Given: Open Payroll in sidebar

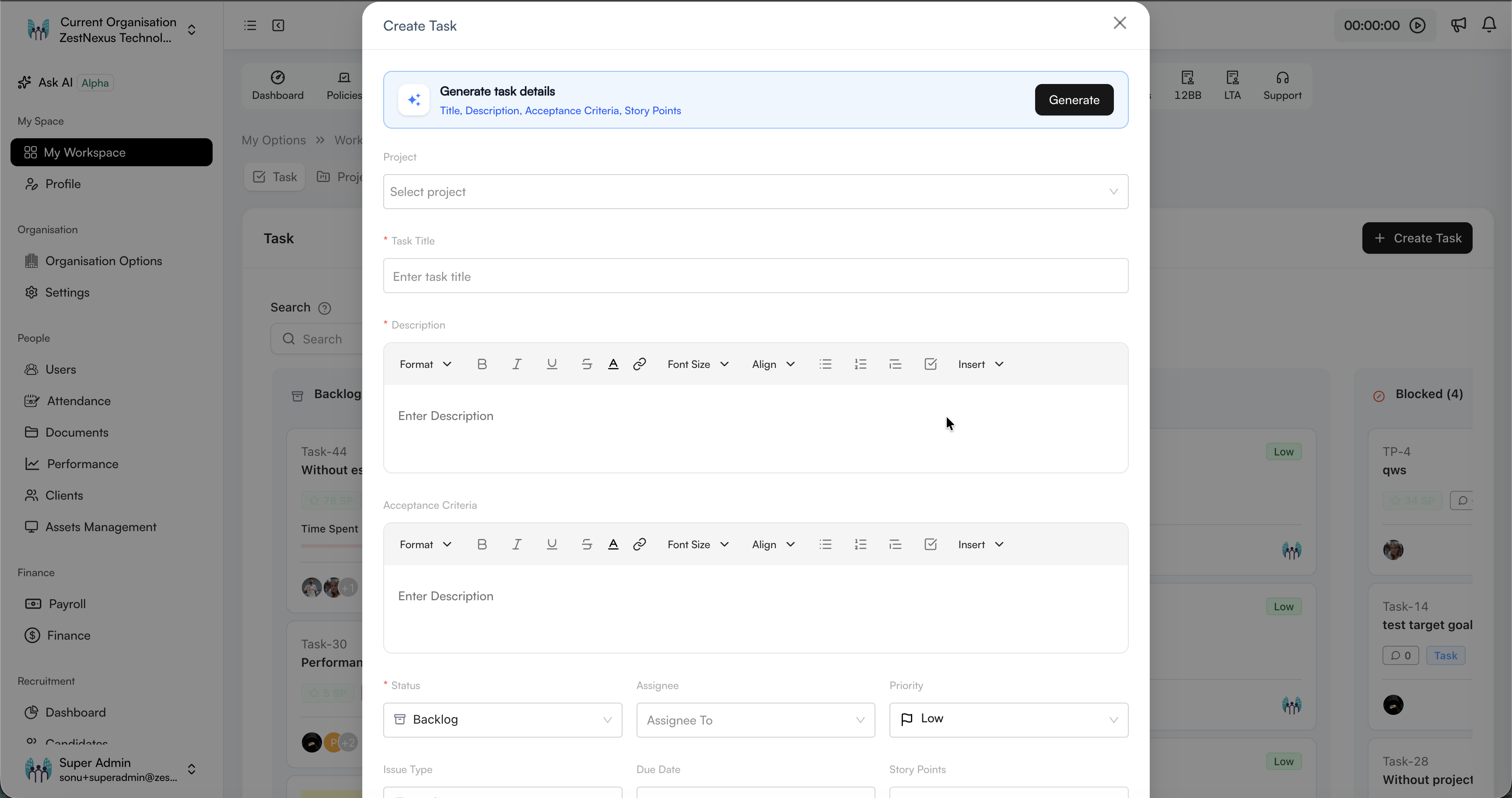Looking at the screenshot, I should point(67,604).
